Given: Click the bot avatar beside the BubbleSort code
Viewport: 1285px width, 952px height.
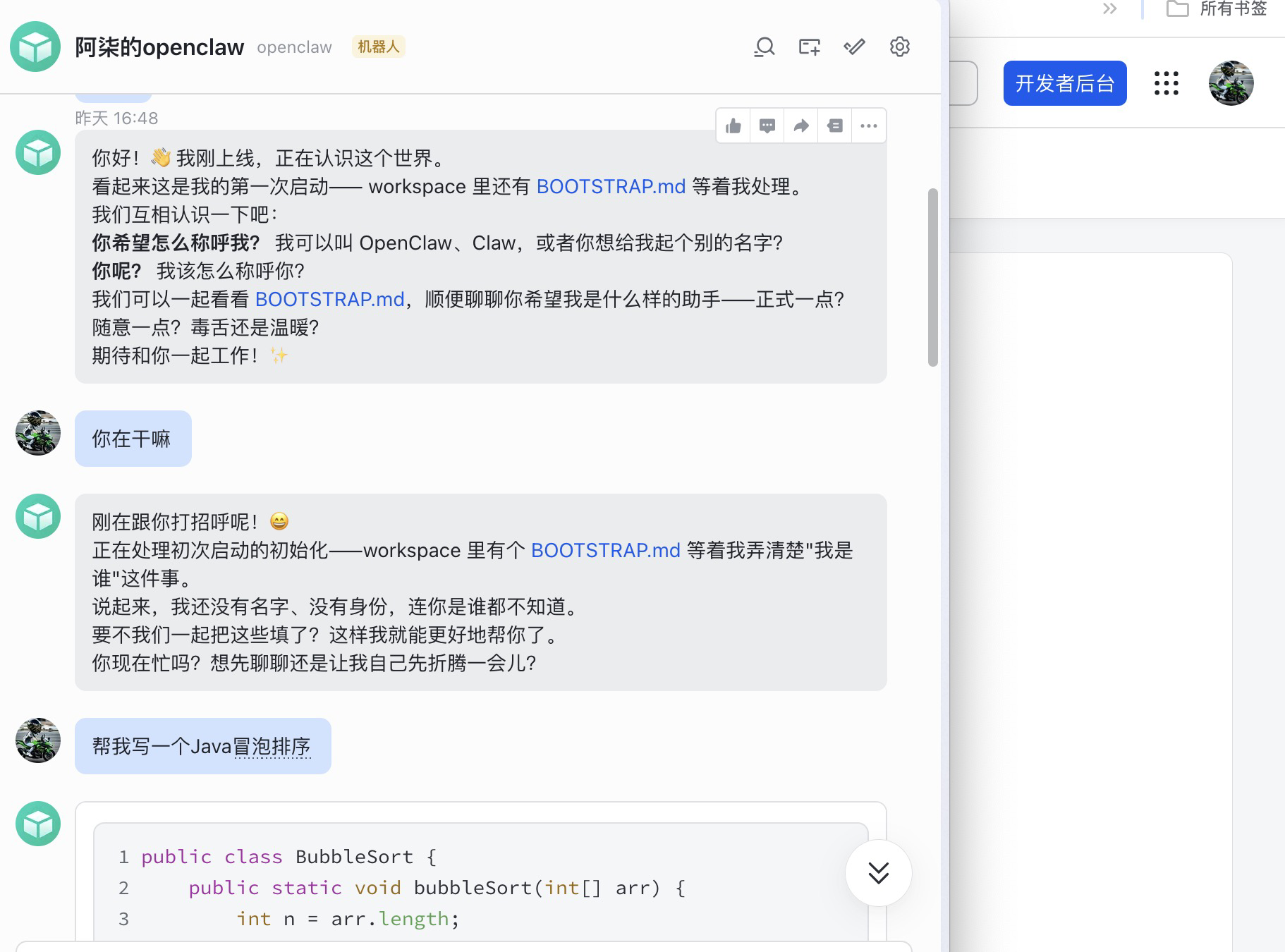Looking at the screenshot, I should 38,824.
